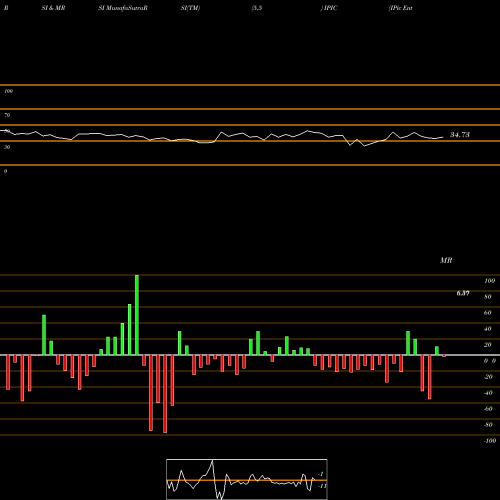Click the MR axis label -20
500x500 pixels.
pyautogui.click(x=488, y=377)
